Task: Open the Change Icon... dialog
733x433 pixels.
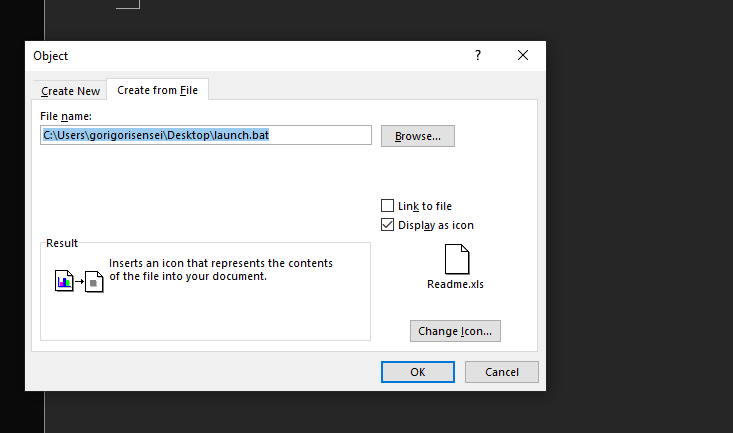Action: (455, 331)
